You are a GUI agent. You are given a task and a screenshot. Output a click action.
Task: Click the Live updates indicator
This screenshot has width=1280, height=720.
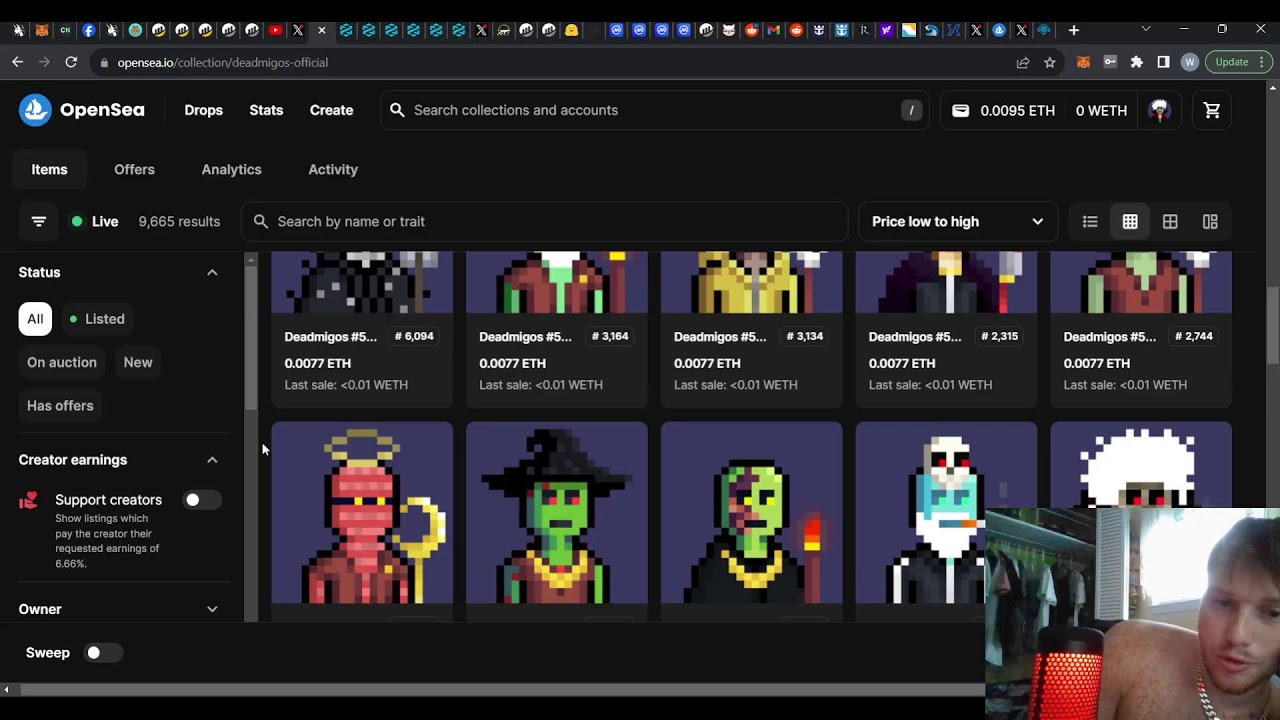coord(95,221)
